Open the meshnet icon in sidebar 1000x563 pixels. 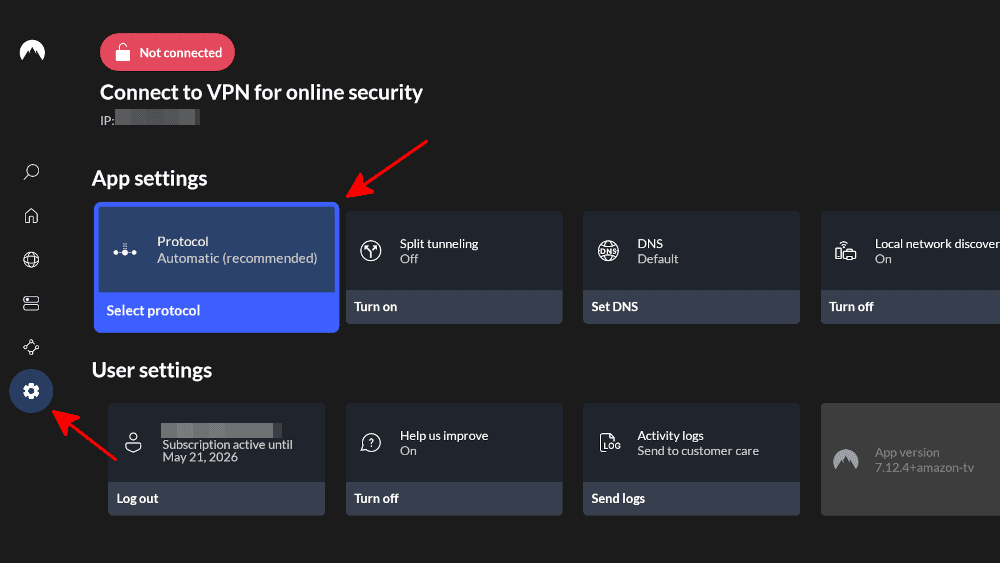pos(31,347)
